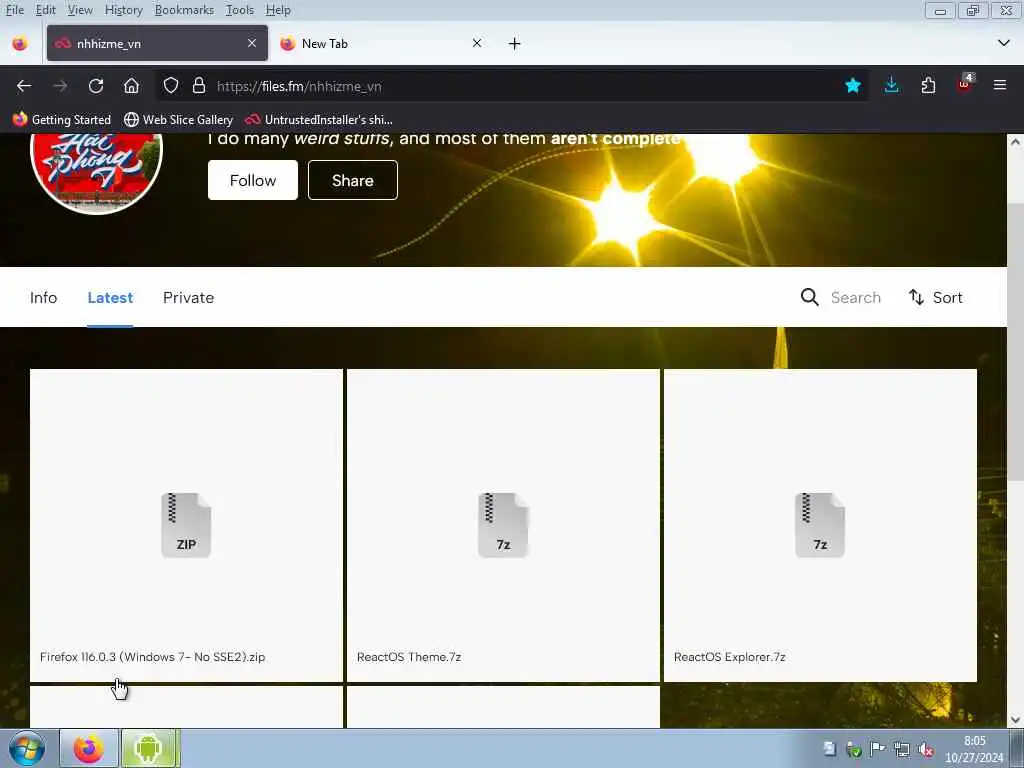
Task: Switch to the nhhizme_vn tab
Action: (157, 43)
